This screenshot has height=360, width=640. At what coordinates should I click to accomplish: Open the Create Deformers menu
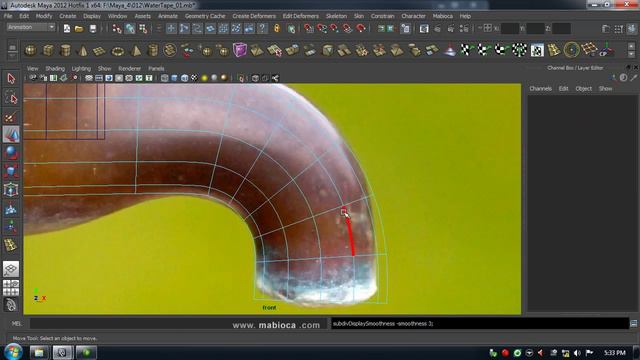pyautogui.click(x=254, y=16)
